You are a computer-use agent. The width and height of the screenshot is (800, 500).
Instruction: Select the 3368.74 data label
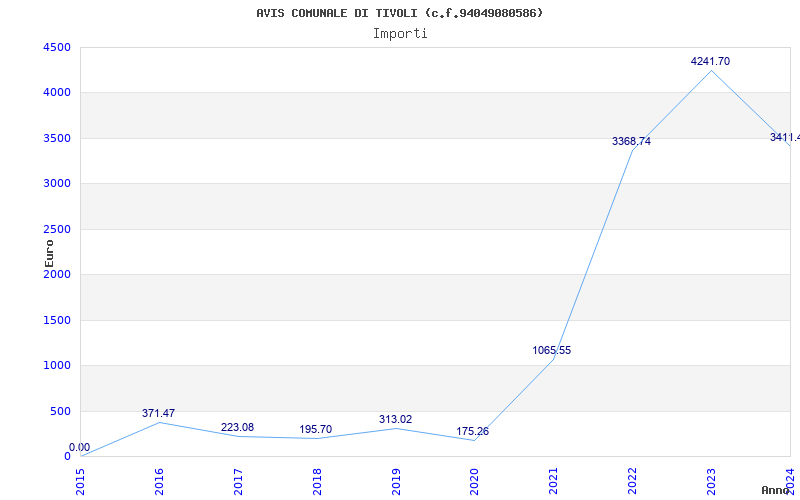[631, 141]
